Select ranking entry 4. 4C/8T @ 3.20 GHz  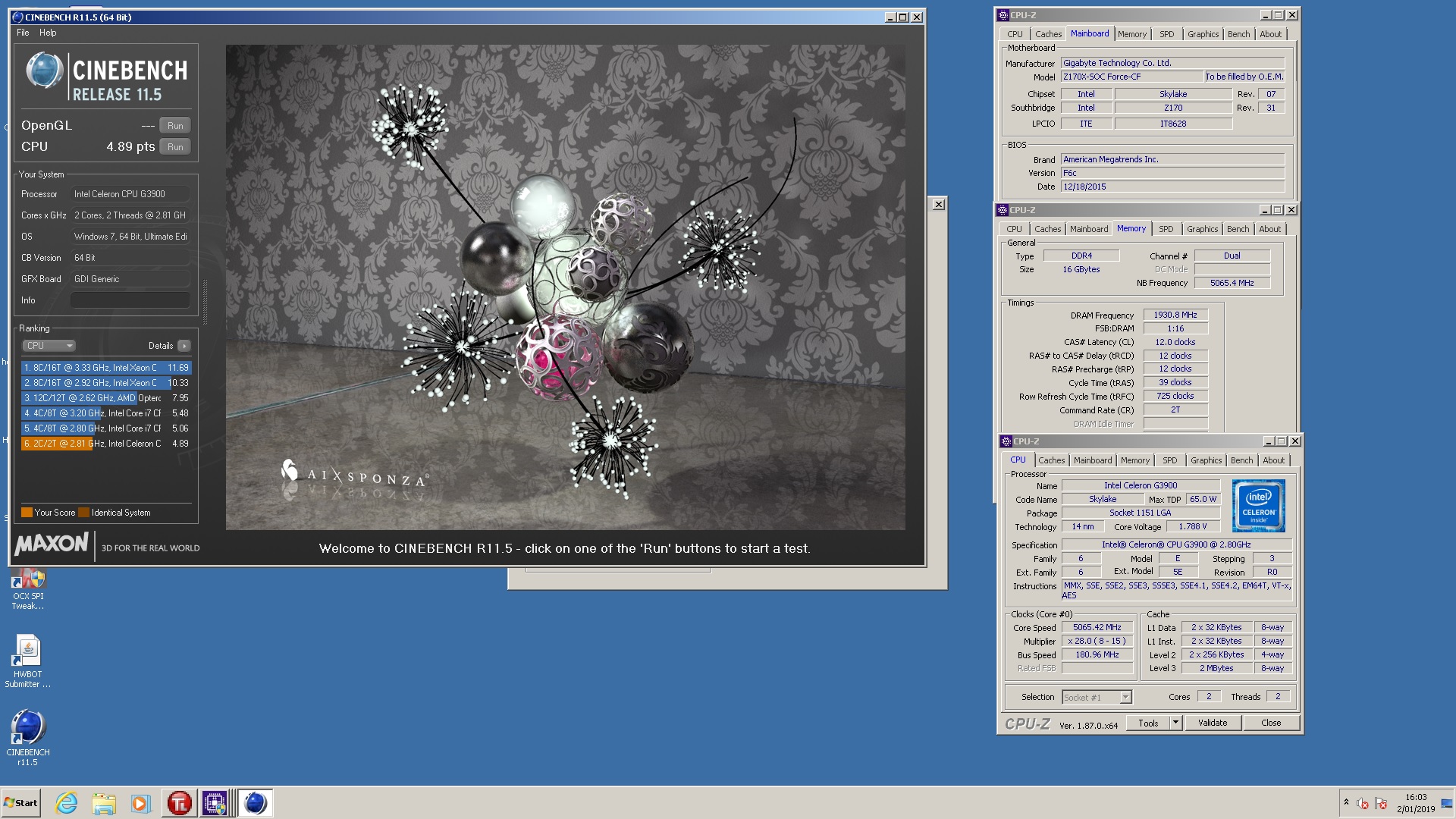point(106,413)
